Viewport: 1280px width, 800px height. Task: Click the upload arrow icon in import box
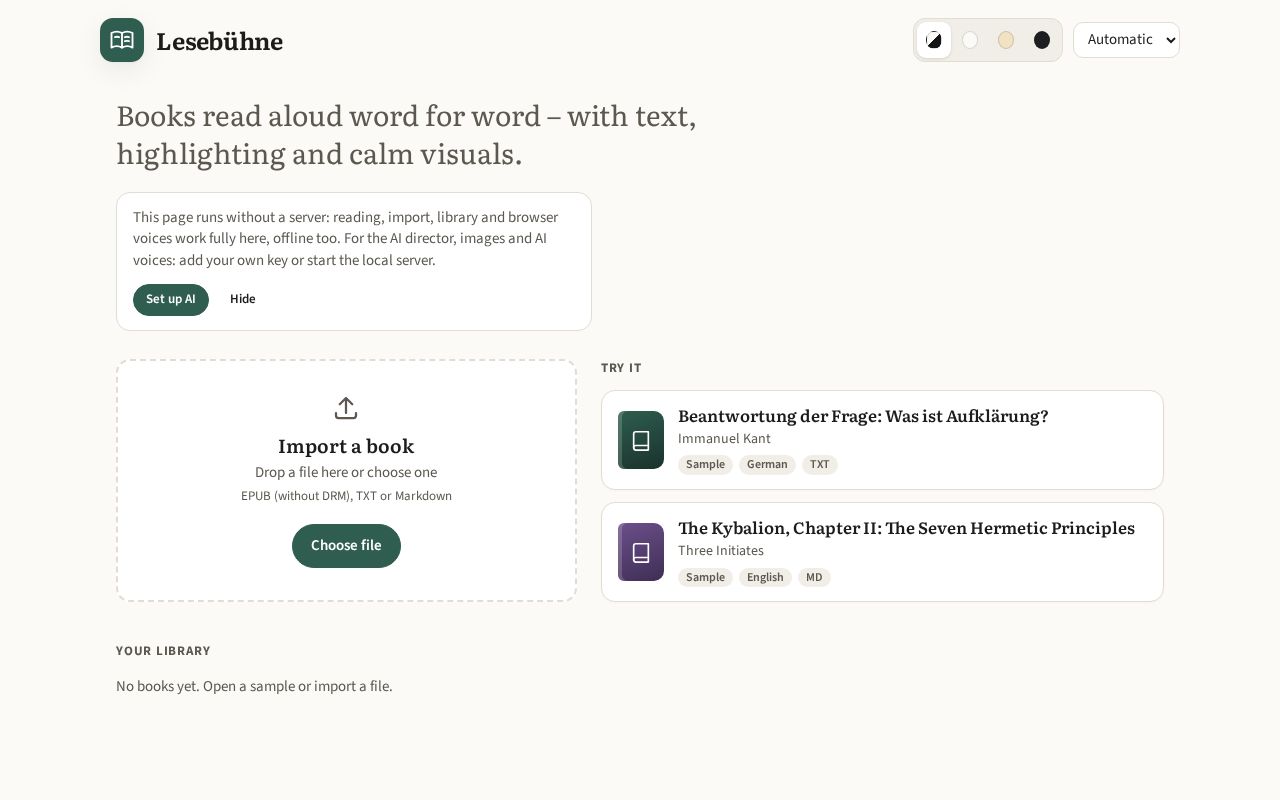pos(346,408)
